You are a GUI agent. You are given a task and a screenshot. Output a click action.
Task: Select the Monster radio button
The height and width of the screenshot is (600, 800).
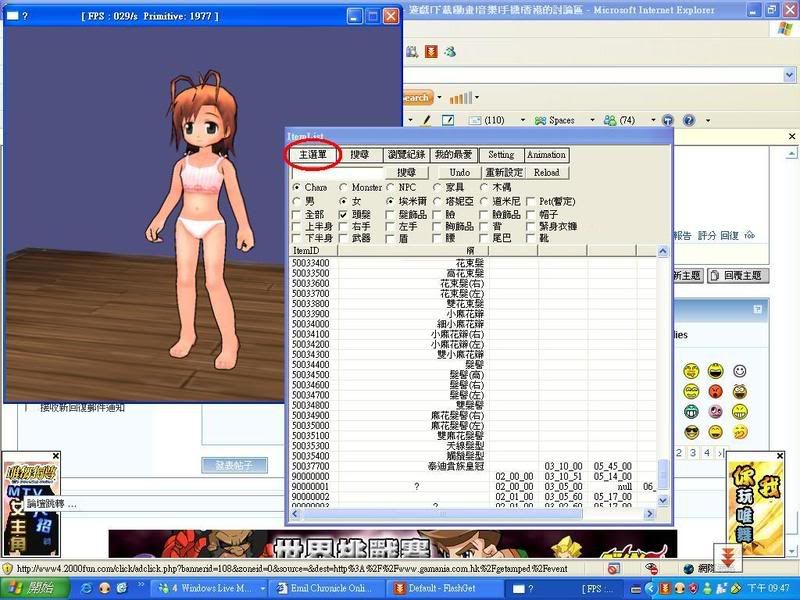344,187
